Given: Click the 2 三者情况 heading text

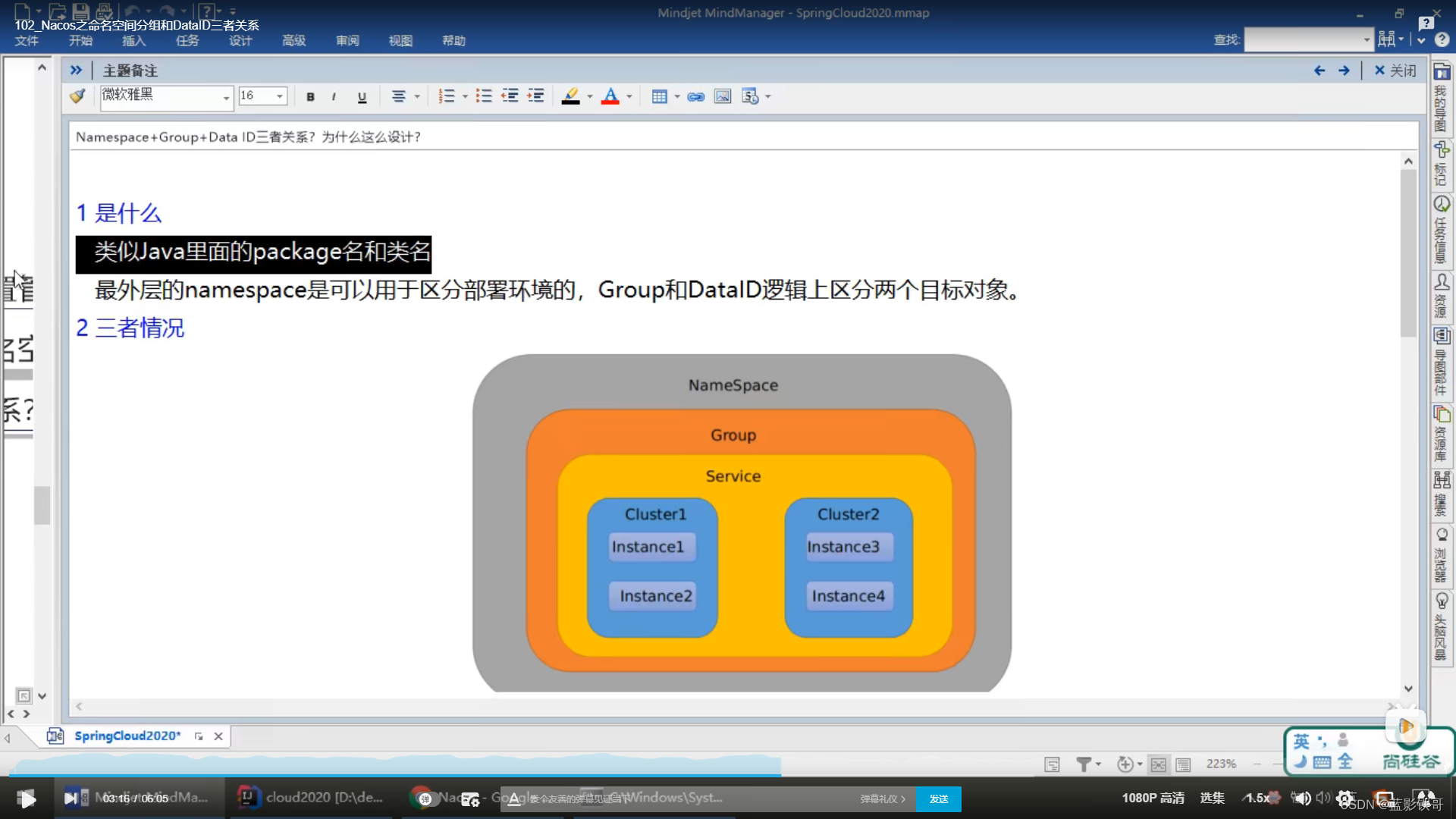Looking at the screenshot, I should [130, 328].
